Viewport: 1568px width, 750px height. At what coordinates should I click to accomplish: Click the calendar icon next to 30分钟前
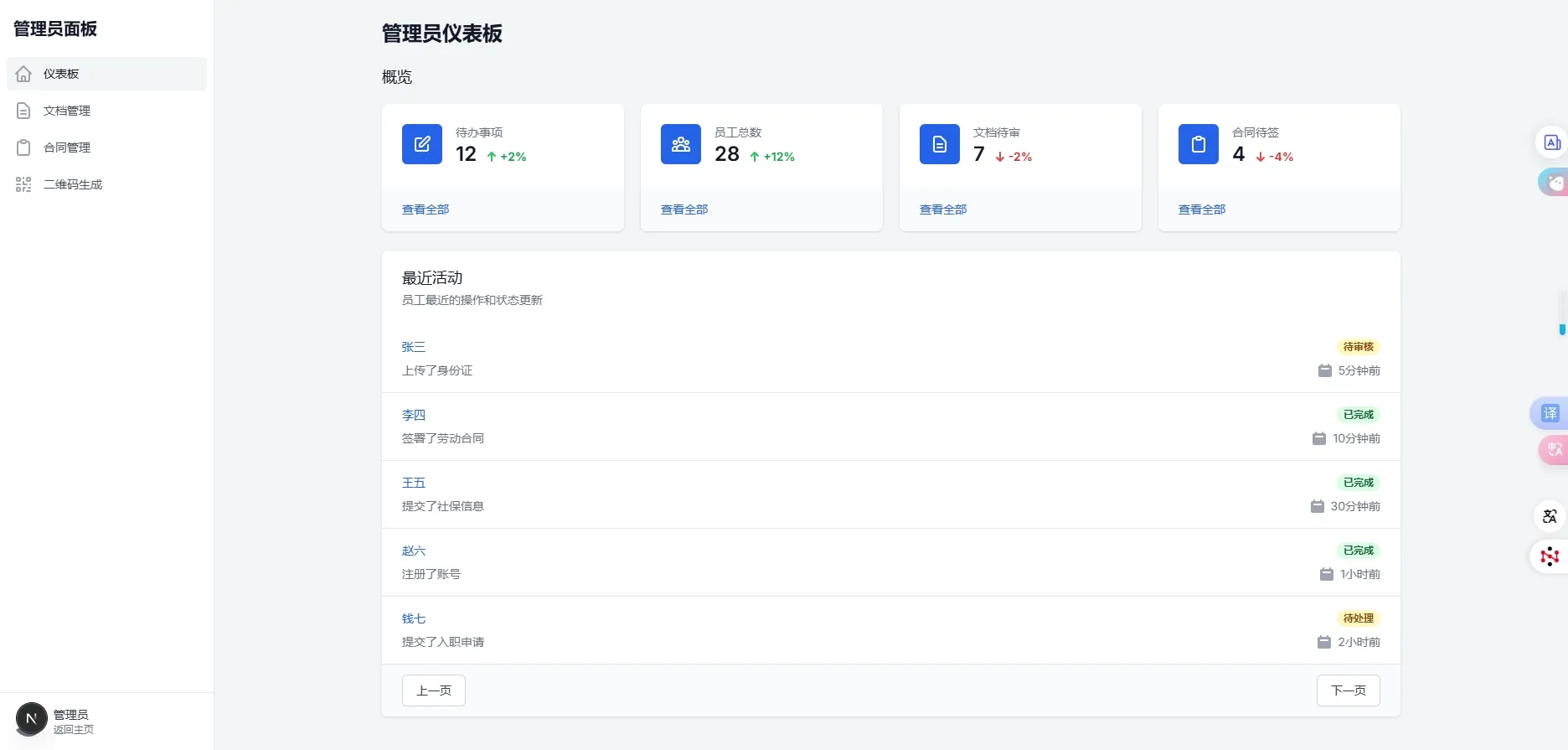pos(1318,506)
